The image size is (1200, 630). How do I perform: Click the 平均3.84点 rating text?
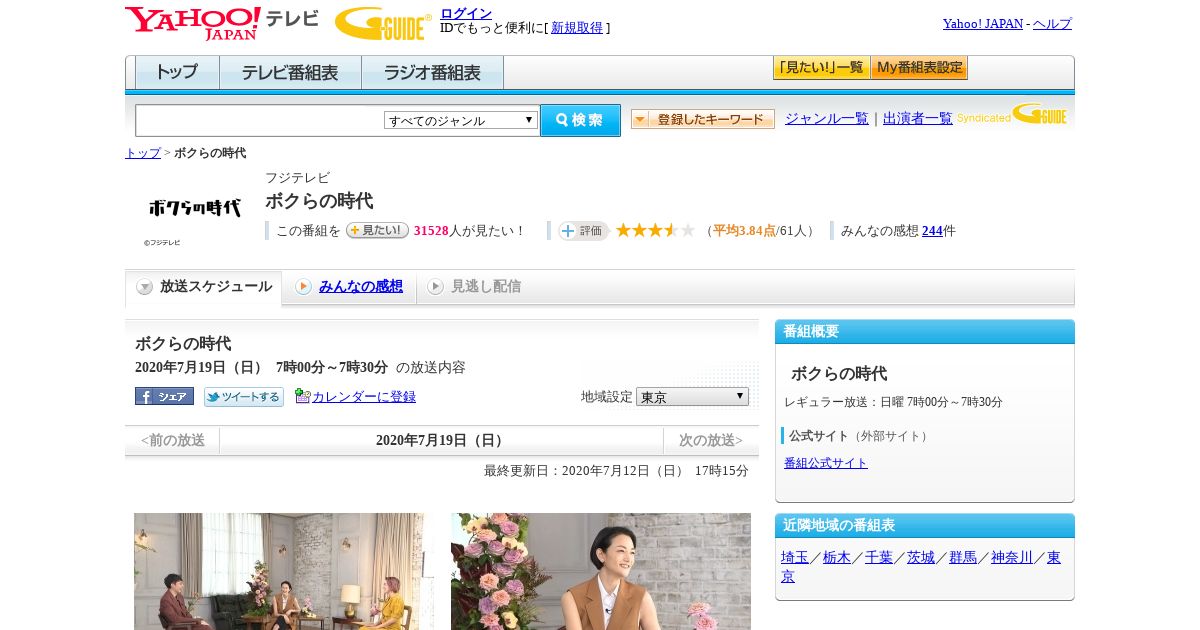745,231
